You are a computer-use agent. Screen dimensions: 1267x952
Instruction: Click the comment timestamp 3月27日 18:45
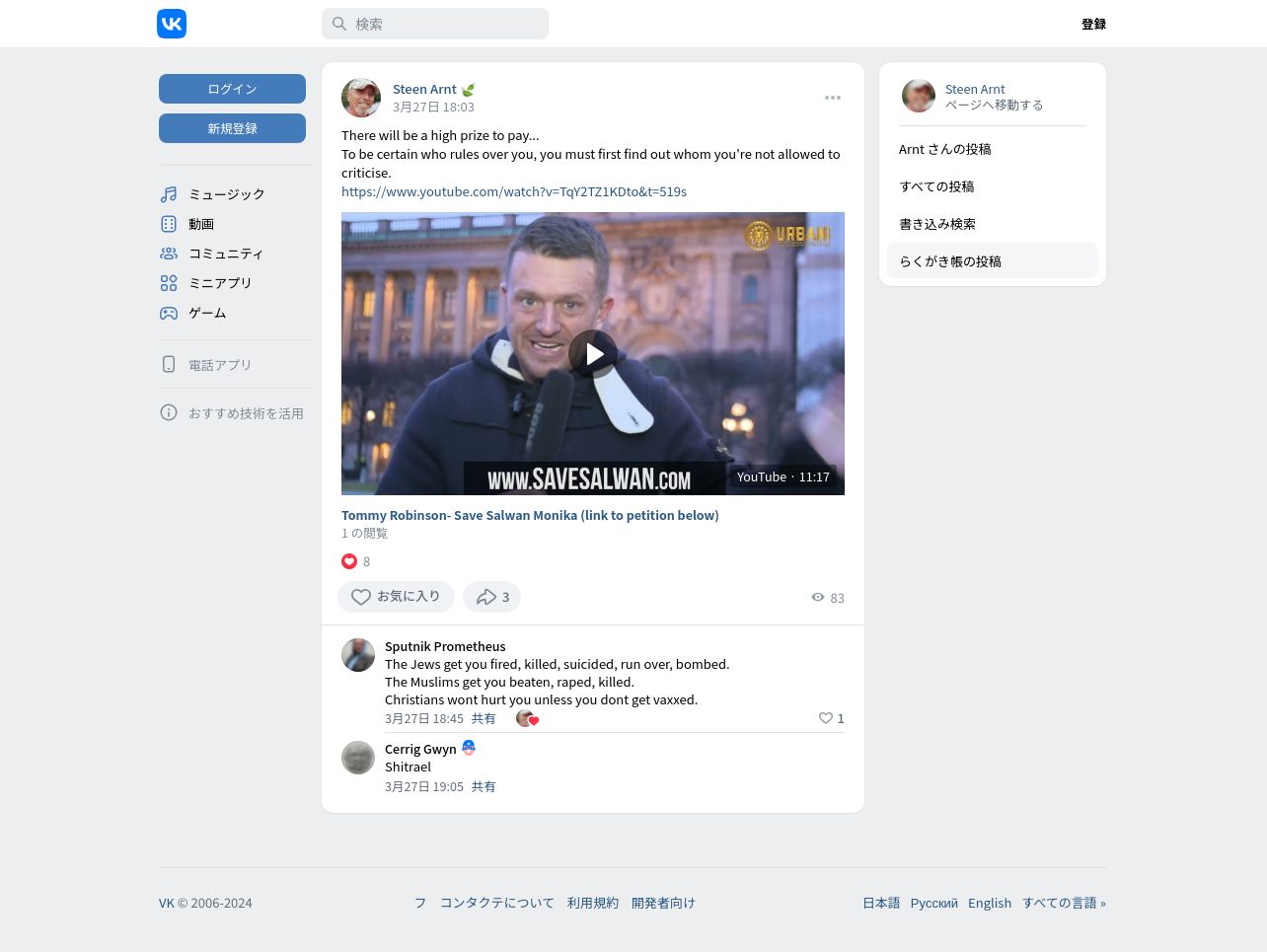424,718
